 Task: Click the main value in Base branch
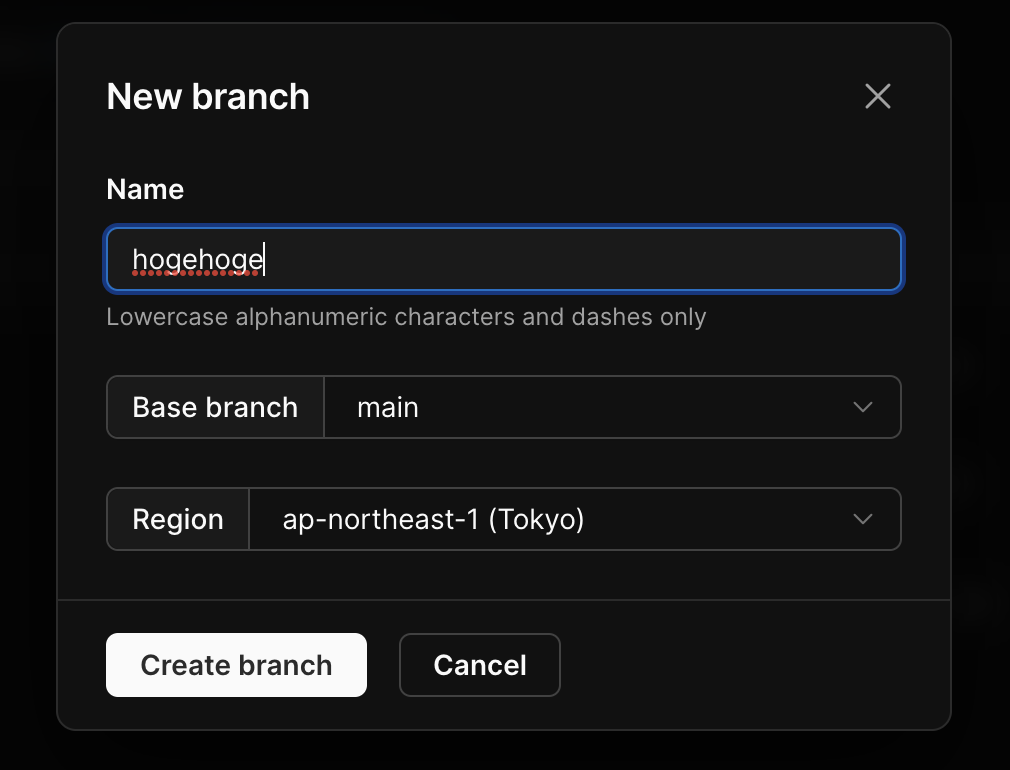click(388, 408)
